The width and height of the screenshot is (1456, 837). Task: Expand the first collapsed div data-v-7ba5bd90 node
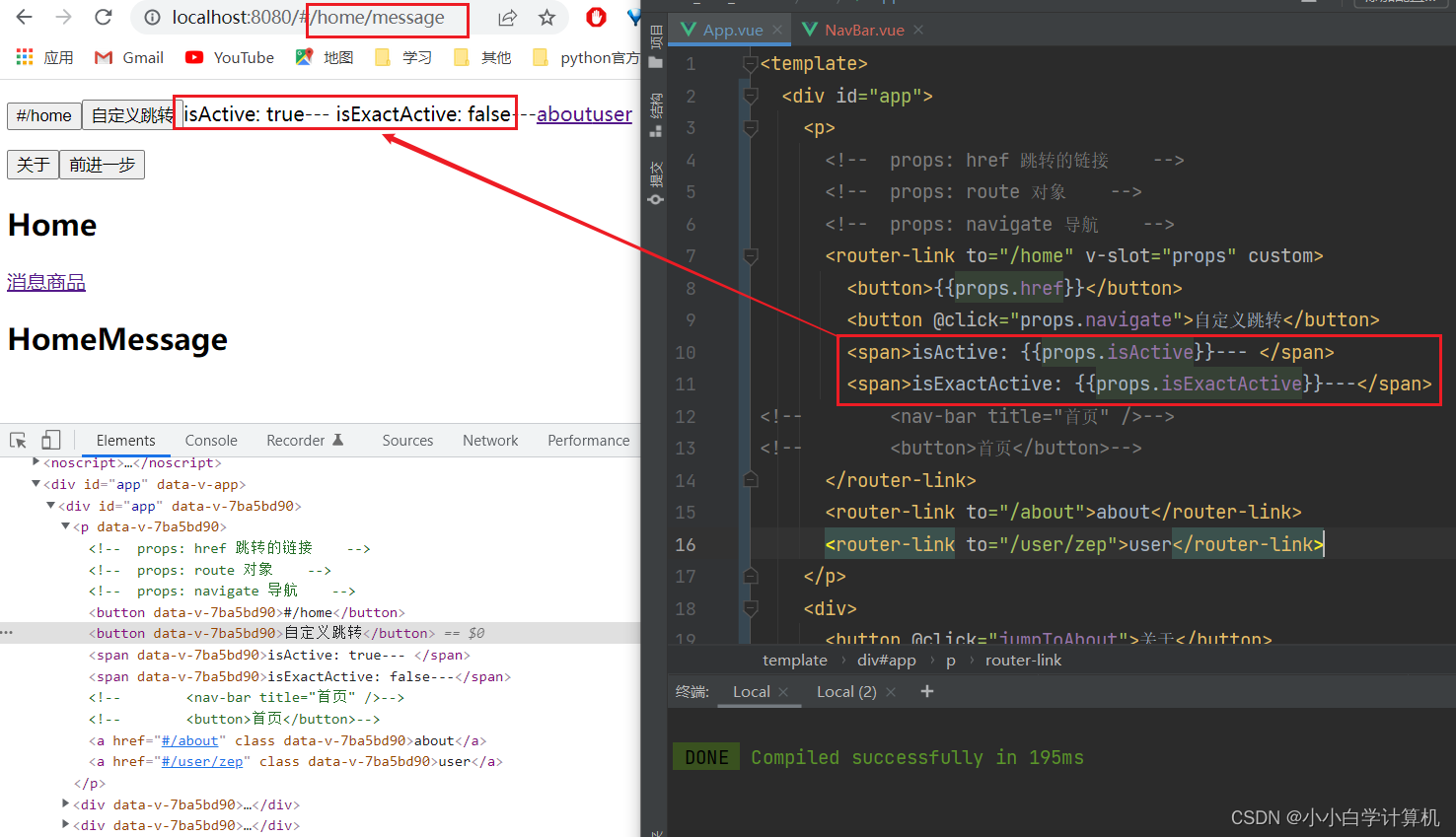click(x=66, y=803)
